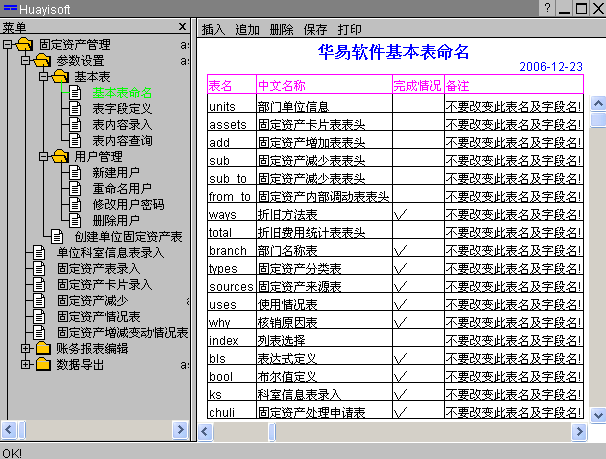
Task: Click the document icon for 表内容查询
Action: [75, 140]
